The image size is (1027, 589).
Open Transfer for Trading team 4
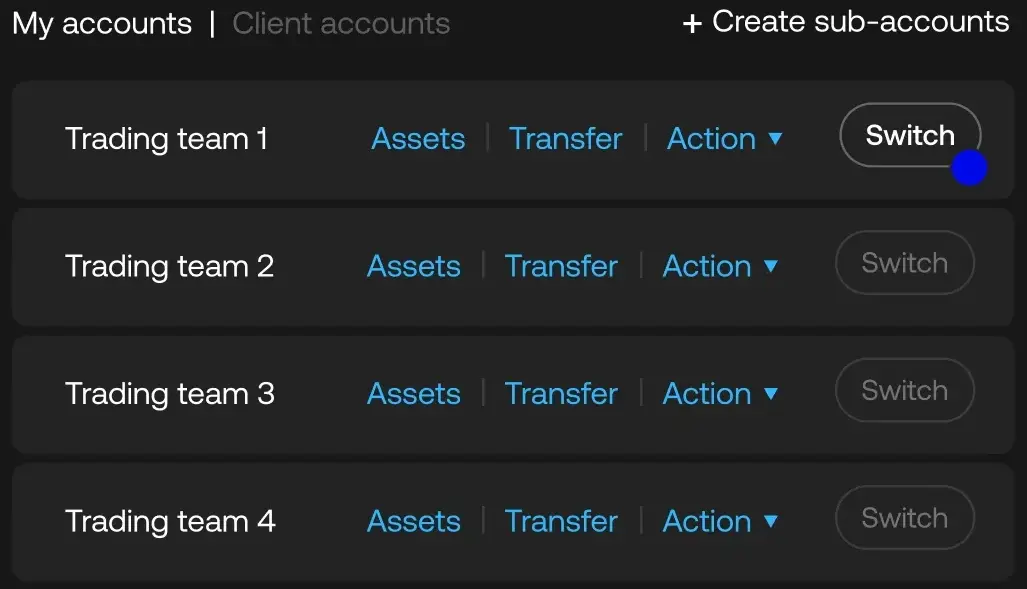pyautogui.click(x=561, y=521)
